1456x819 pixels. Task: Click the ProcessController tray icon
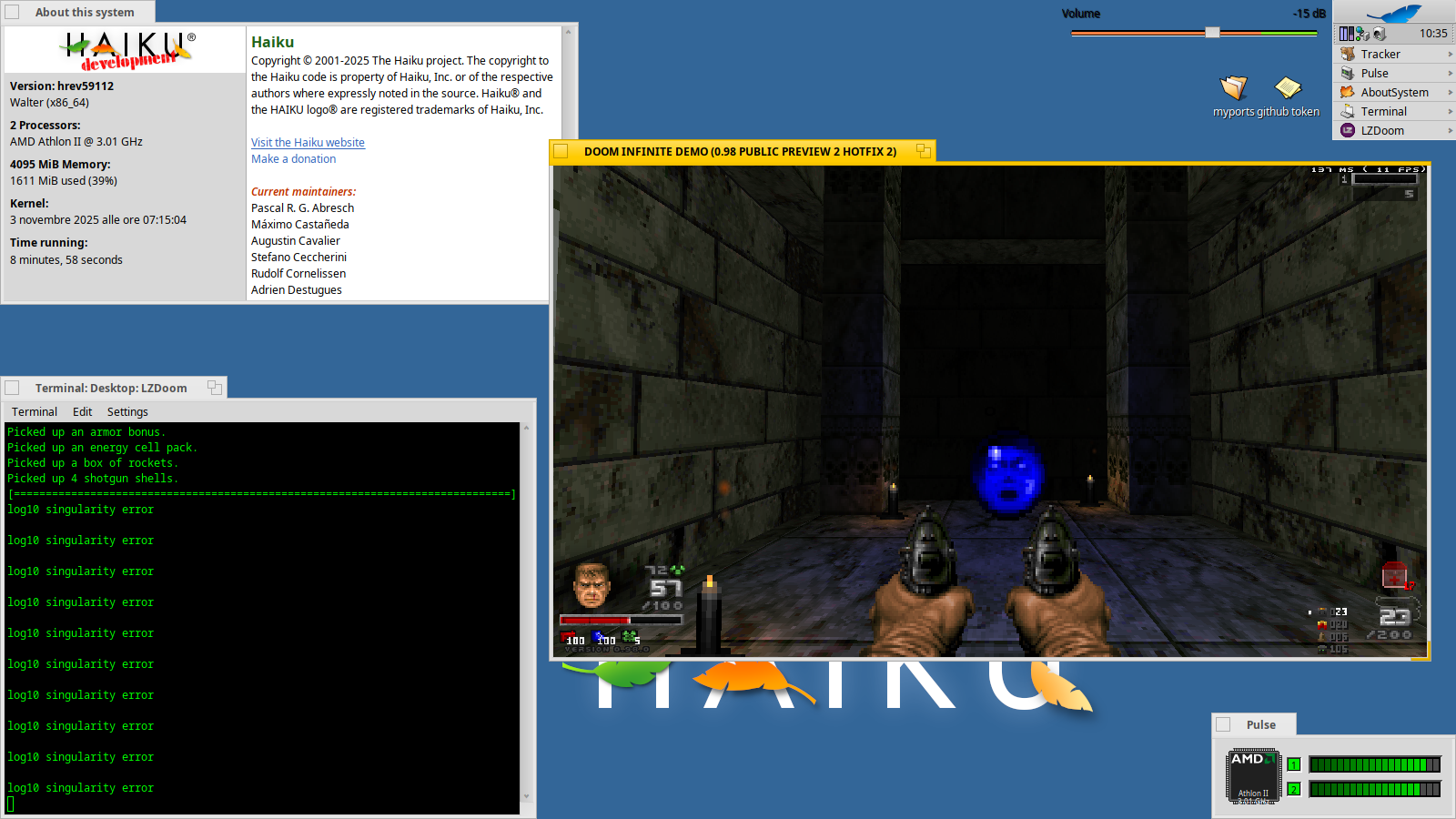pos(1346,34)
